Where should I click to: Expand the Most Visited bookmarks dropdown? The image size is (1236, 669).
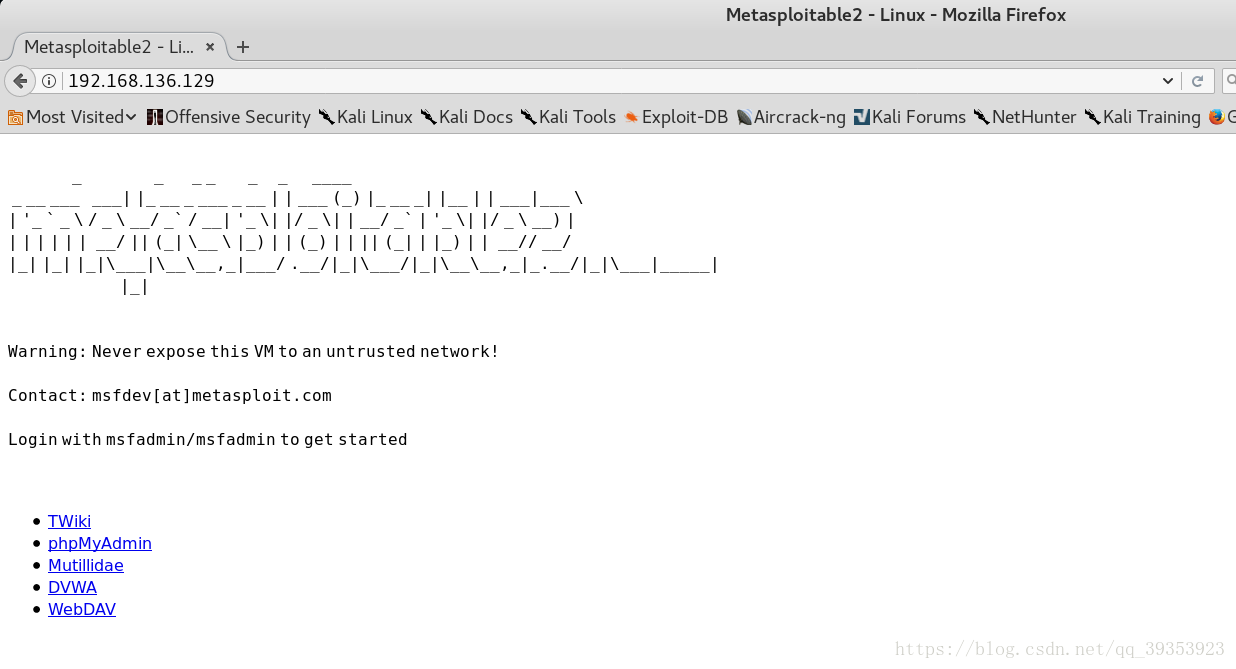[71, 117]
